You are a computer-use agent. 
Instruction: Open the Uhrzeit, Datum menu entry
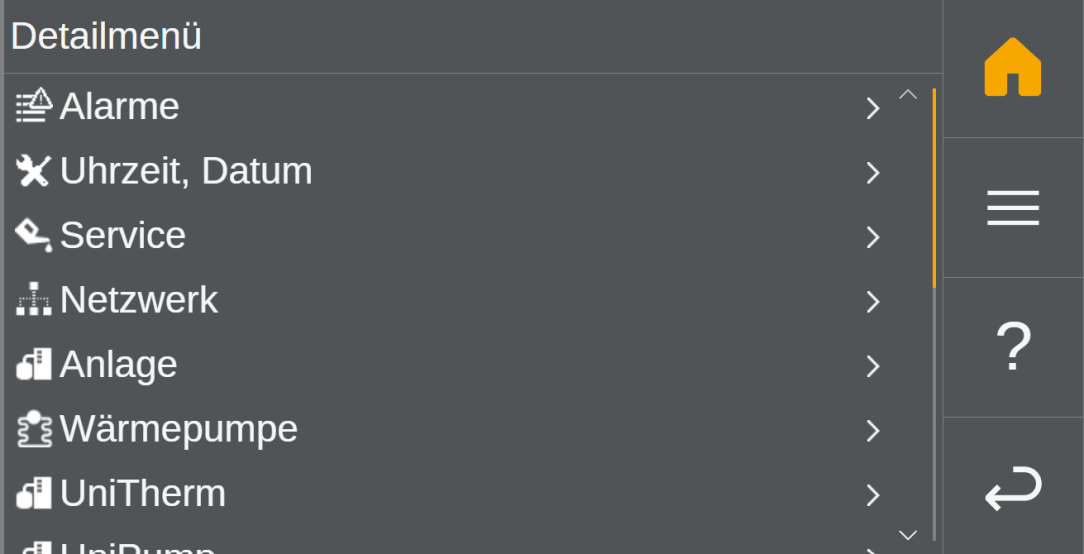point(186,171)
